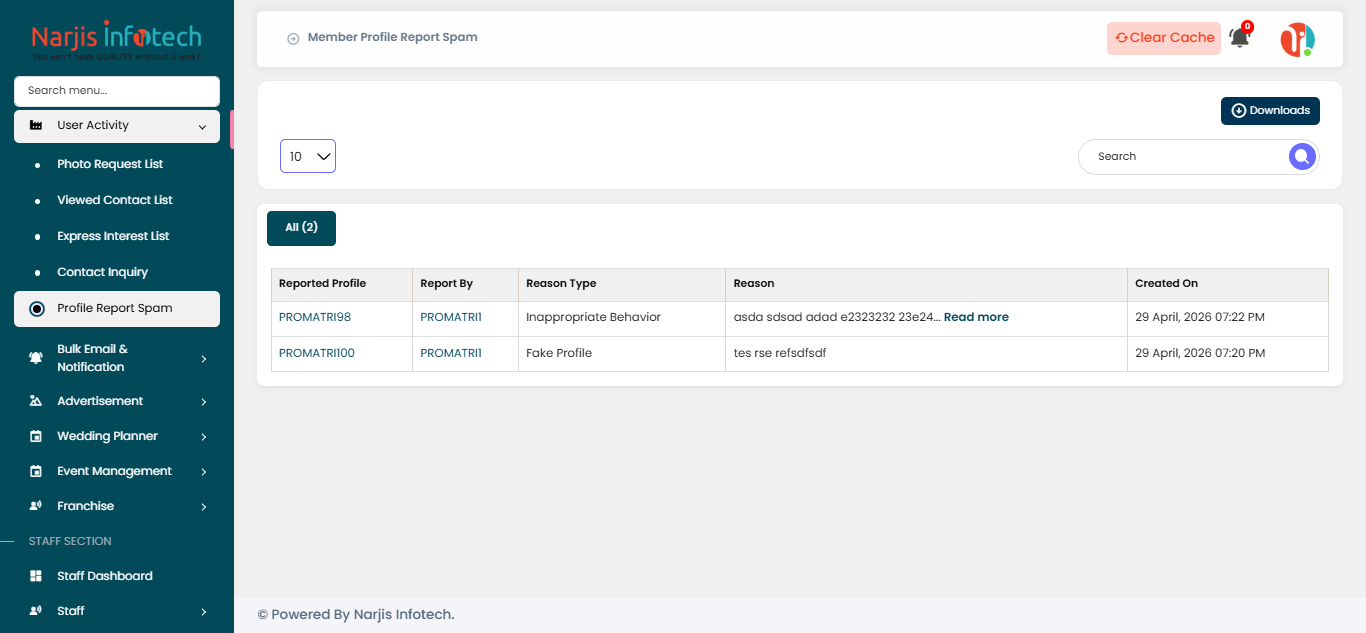Expand Bulk Email & Notification chevron
Image resolution: width=1366 pixels, height=633 pixels.
pyautogui.click(x=203, y=358)
